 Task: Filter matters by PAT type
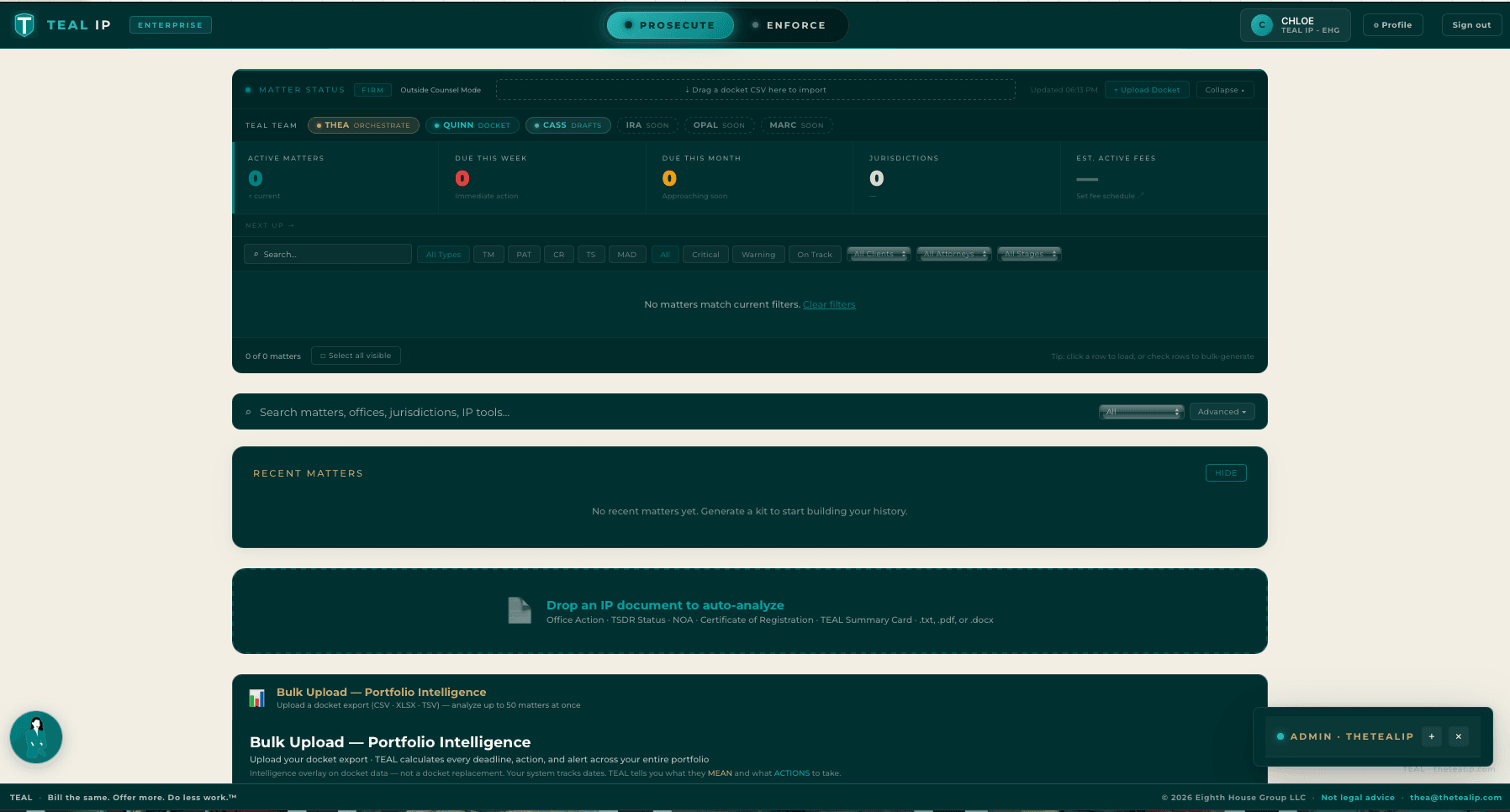(524, 255)
